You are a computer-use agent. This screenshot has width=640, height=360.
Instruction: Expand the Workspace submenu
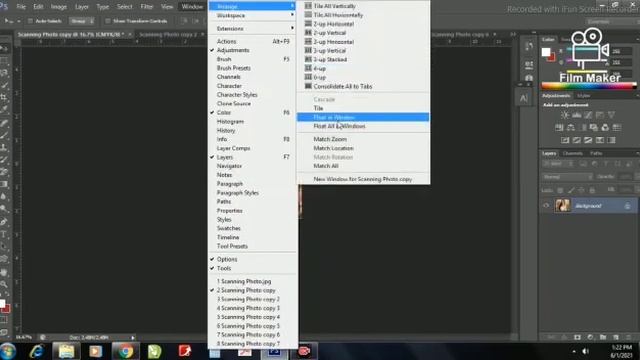252,15
